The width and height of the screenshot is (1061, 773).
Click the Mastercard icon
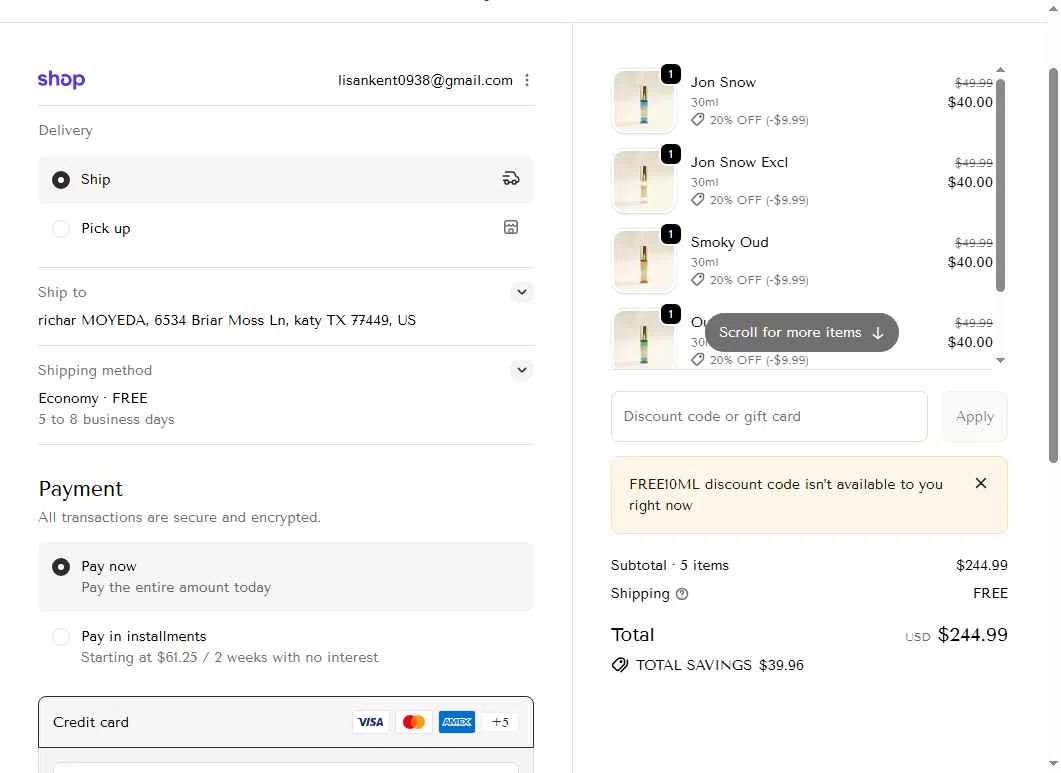(413, 722)
